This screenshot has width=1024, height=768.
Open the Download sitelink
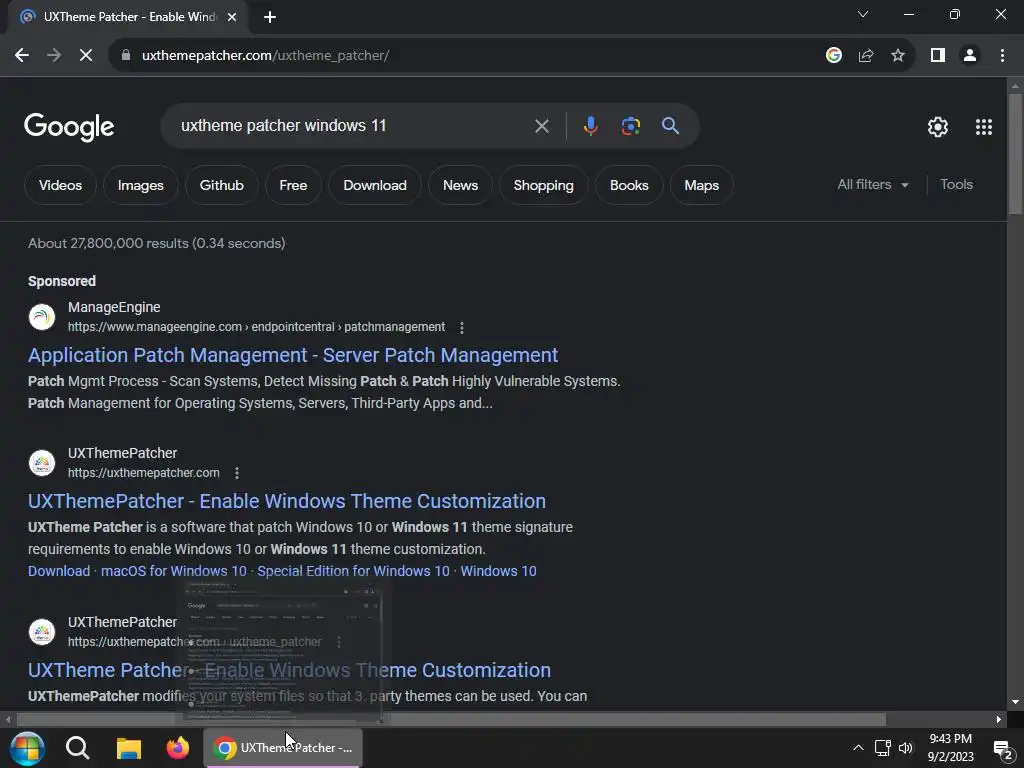[x=59, y=571]
